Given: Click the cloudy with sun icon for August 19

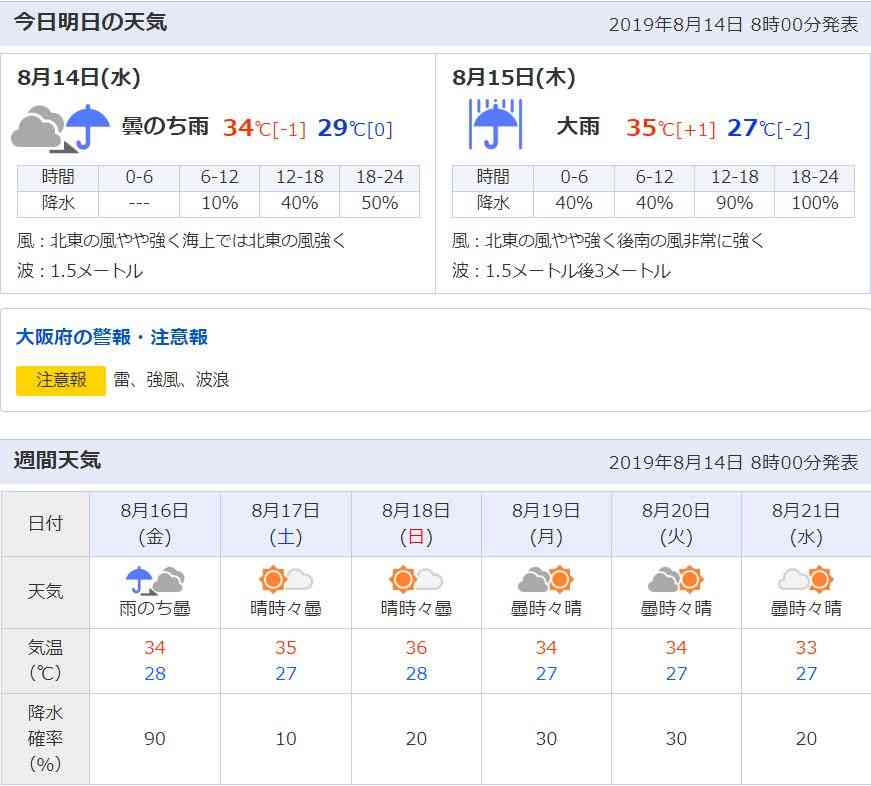Looking at the screenshot, I should click(x=545, y=579).
